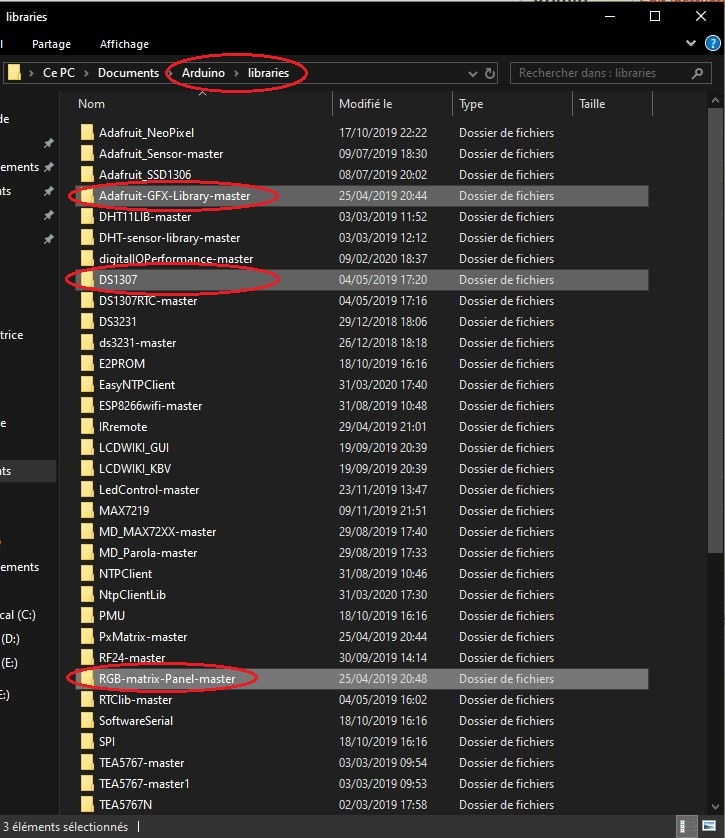The width and height of the screenshot is (725, 838).
Task: Switch to large icons view in status bar
Action: coord(709,826)
